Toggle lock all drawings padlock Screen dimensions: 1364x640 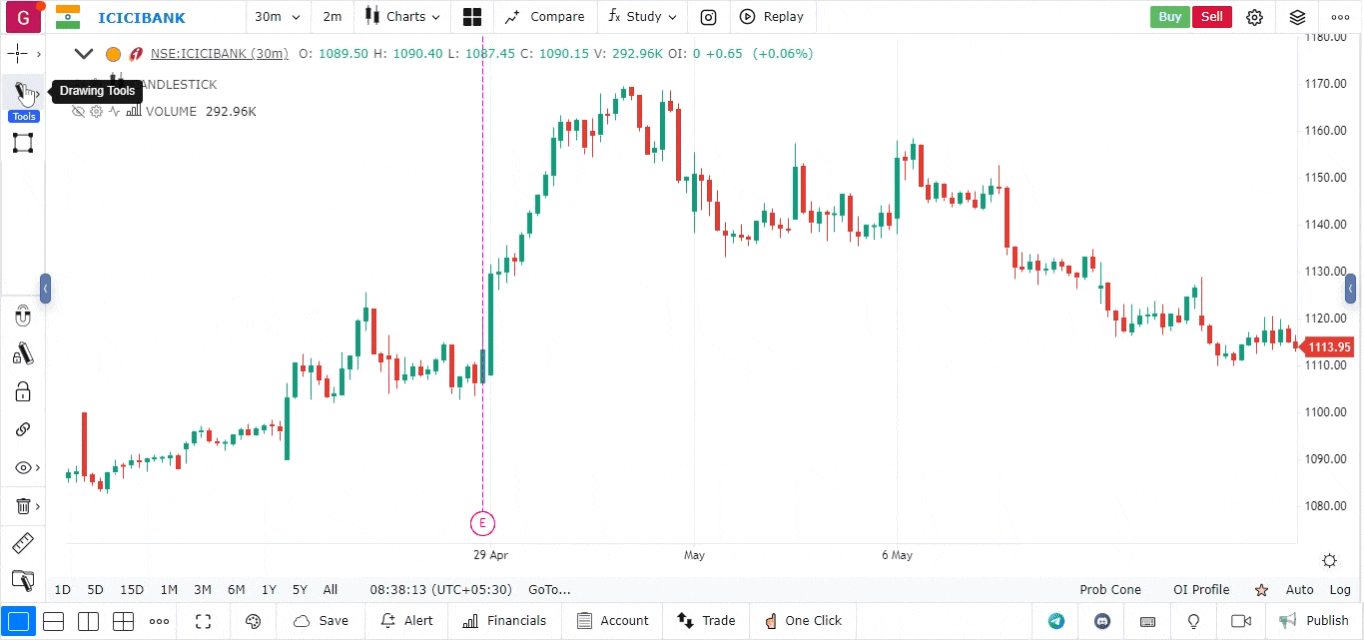(23, 391)
